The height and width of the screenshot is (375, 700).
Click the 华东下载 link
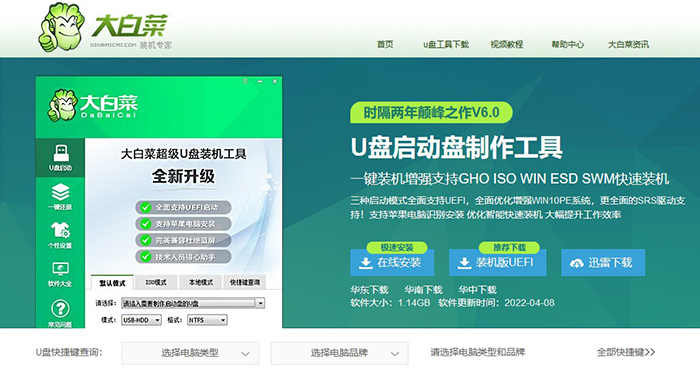pos(369,290)
